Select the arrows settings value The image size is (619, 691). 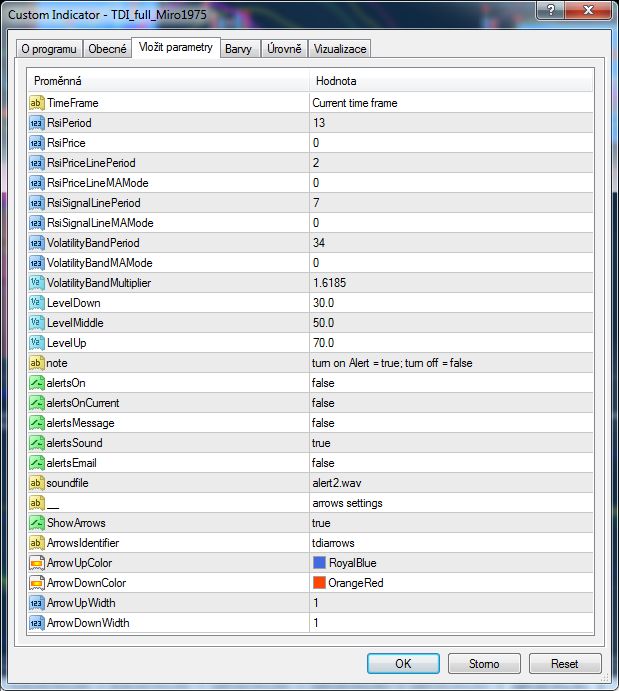348,503
